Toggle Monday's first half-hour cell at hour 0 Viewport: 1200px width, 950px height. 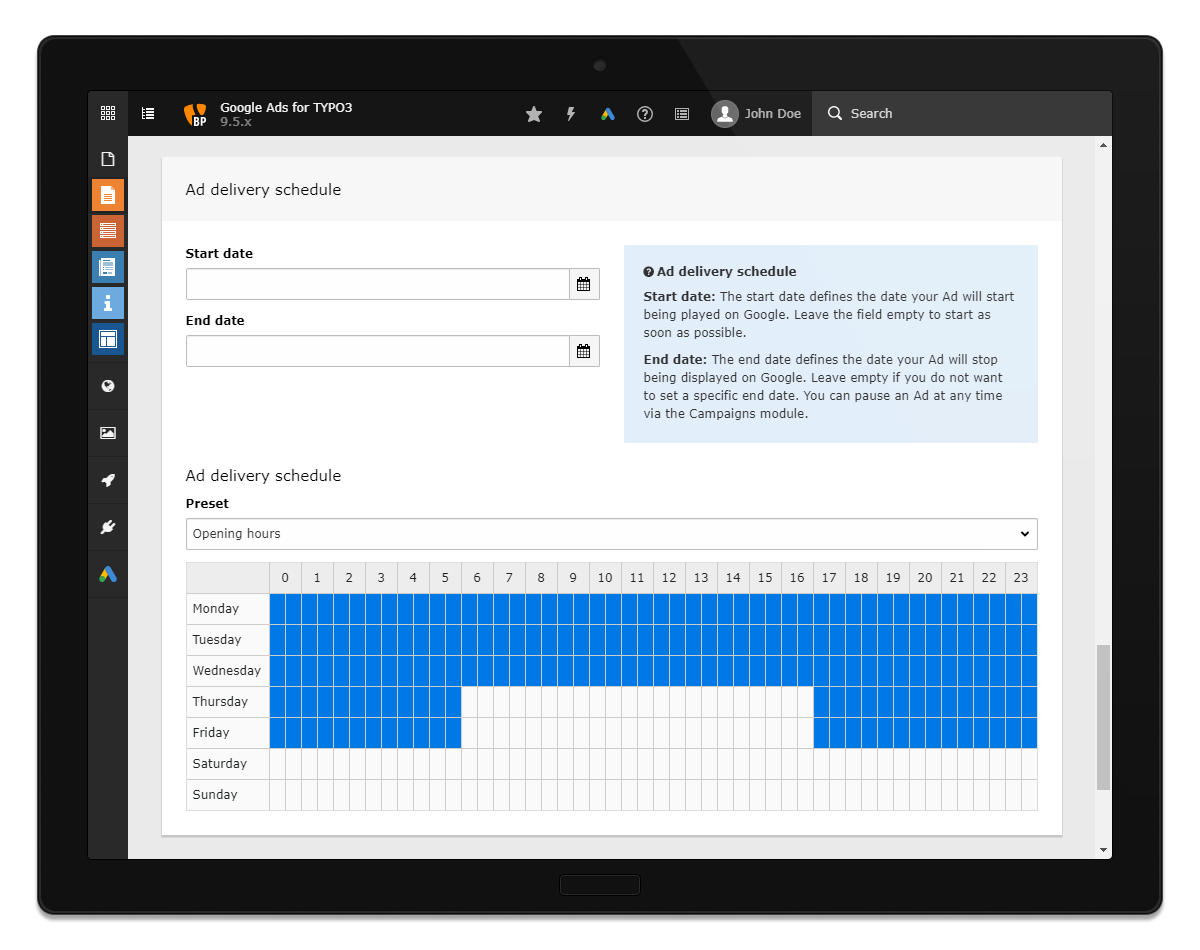[x=278, y=609]
